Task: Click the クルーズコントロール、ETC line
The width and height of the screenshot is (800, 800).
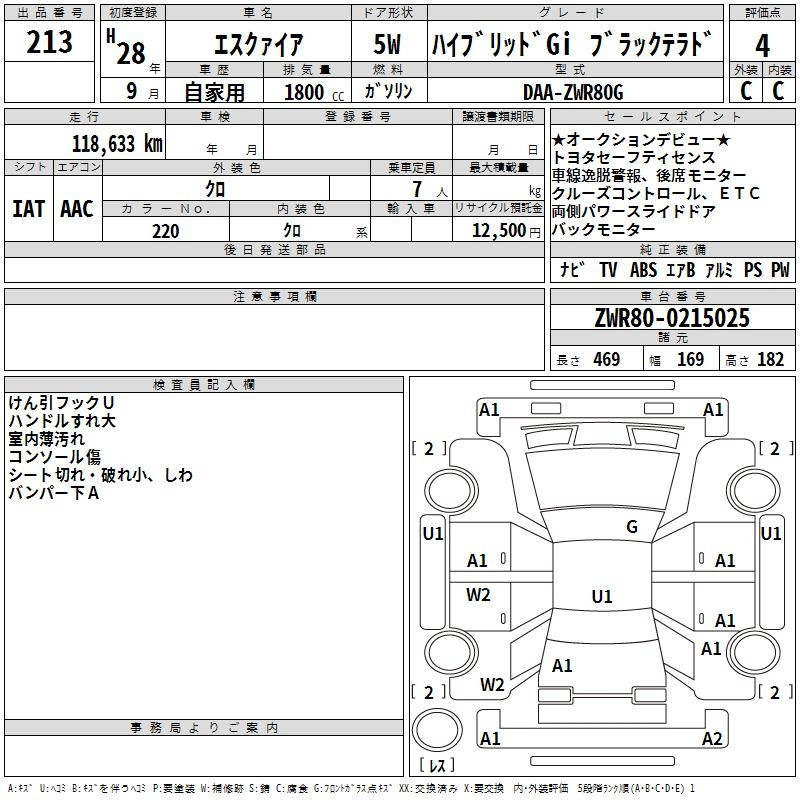Action: pos(656,193)
